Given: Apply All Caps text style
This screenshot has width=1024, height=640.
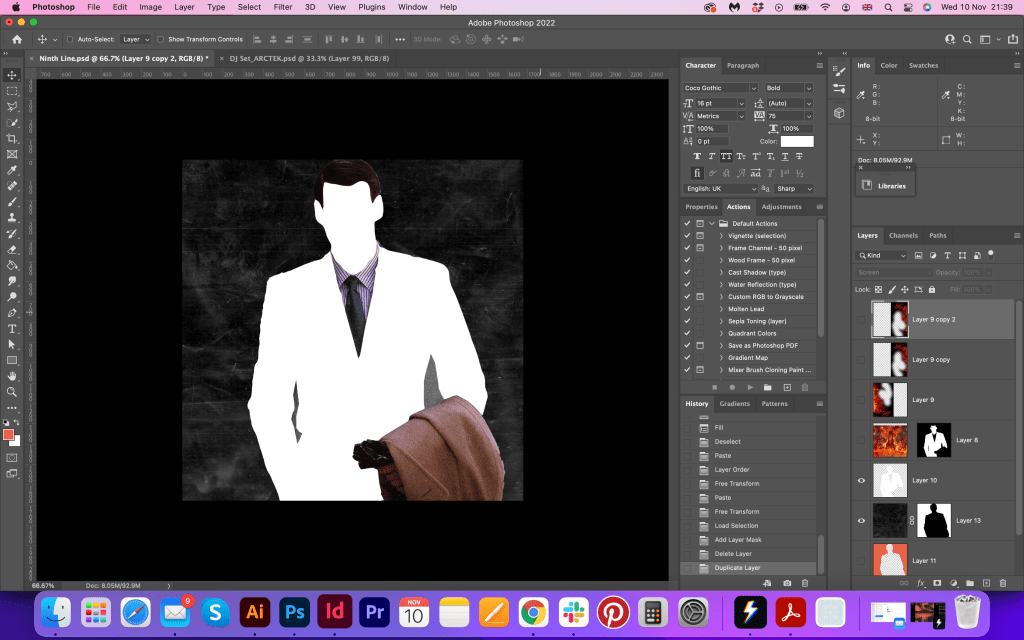Looking at the screenshot, I should point(726,156).
